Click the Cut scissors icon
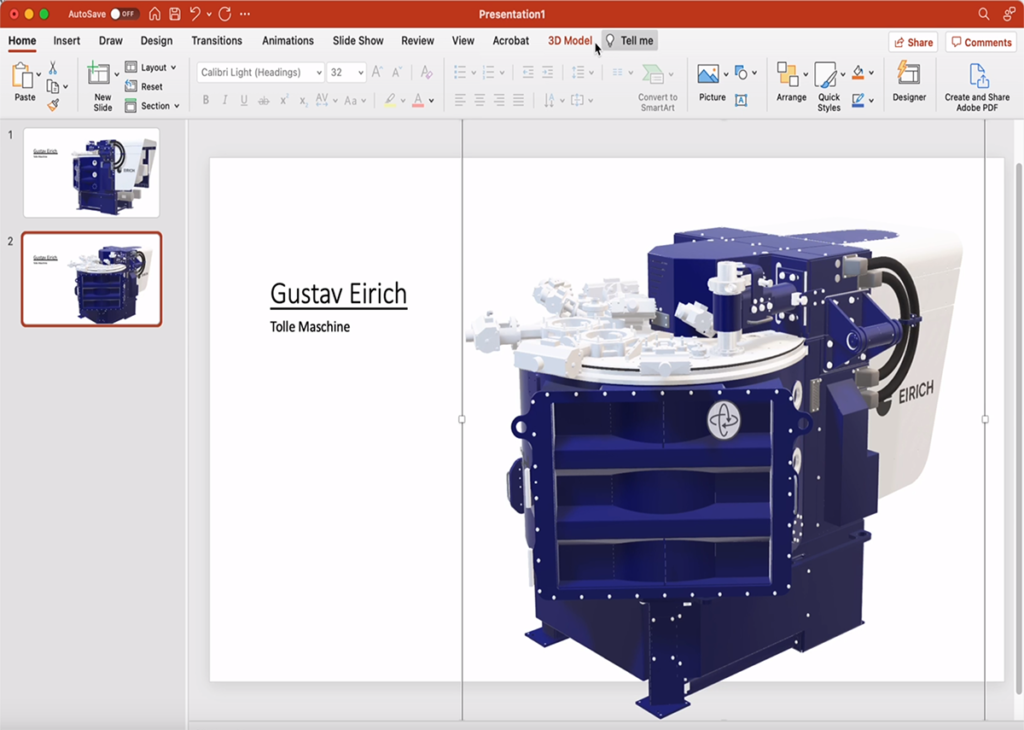The width and height of the screenshot is (1024, 730). [53, 68]
